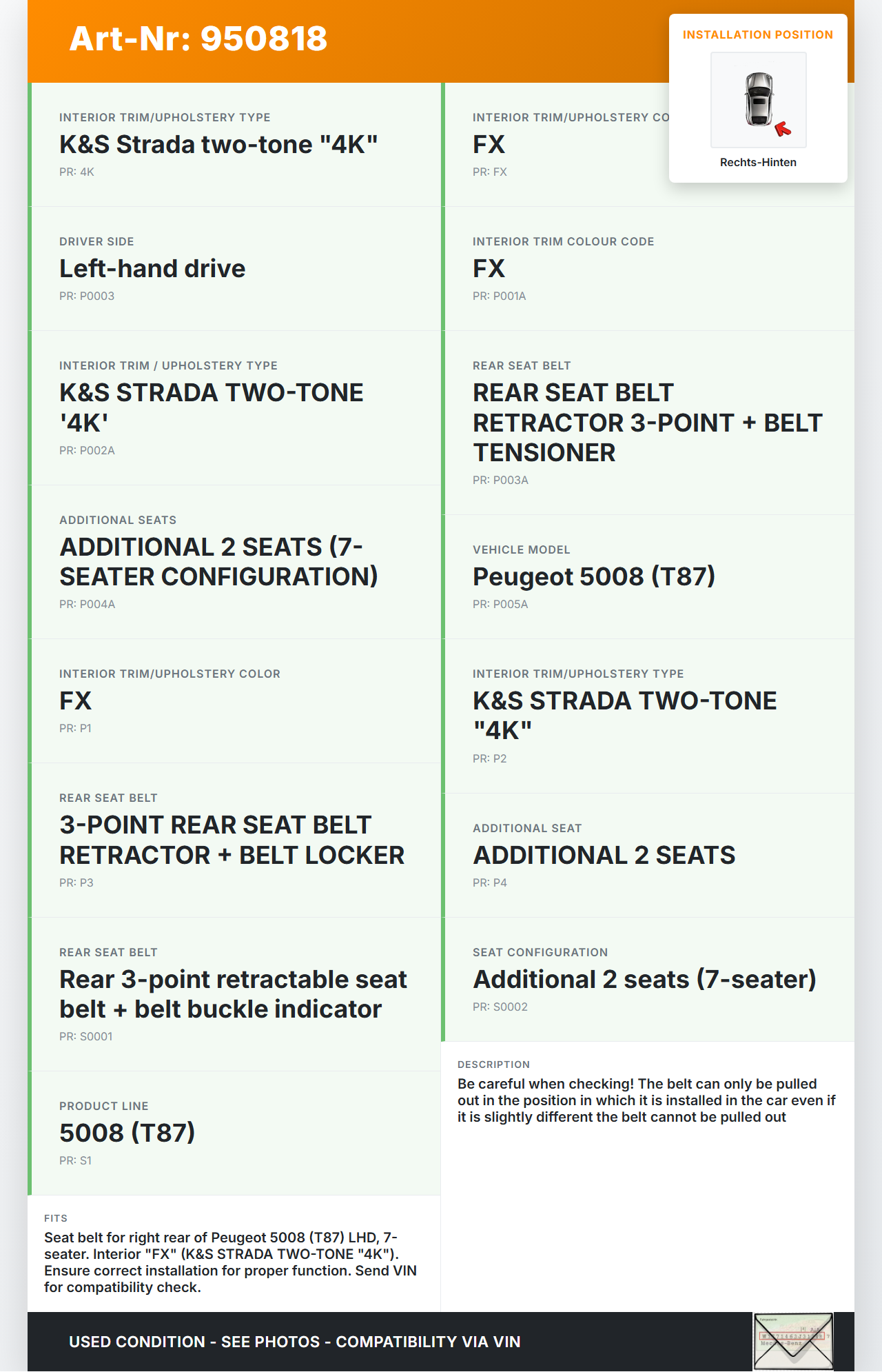Select the PR: S0002 seat configuration code
Image resolution: width=882 pixels, height=1372 pixels.
[x=500, y=1007]
